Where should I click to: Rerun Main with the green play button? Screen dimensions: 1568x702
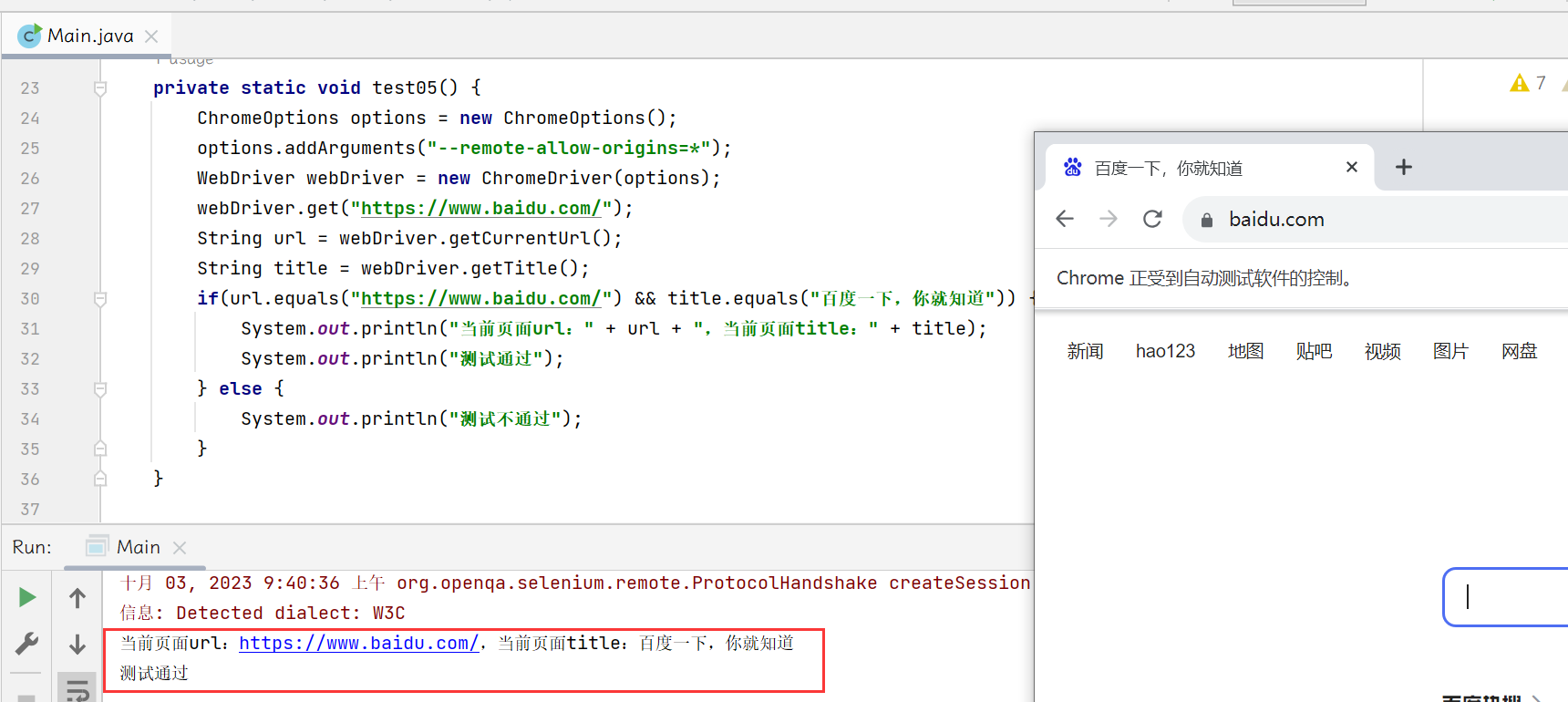click(27, 597)
